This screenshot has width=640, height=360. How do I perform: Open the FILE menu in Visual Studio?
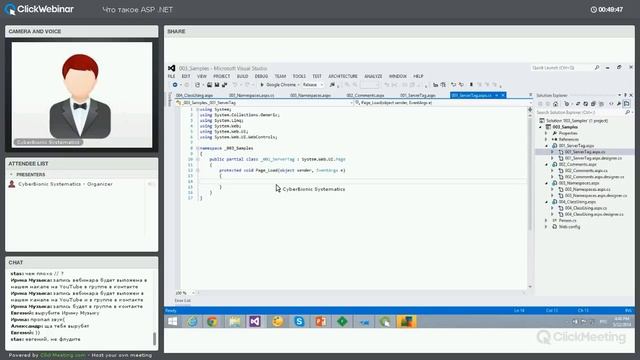(x=171, y=76)
